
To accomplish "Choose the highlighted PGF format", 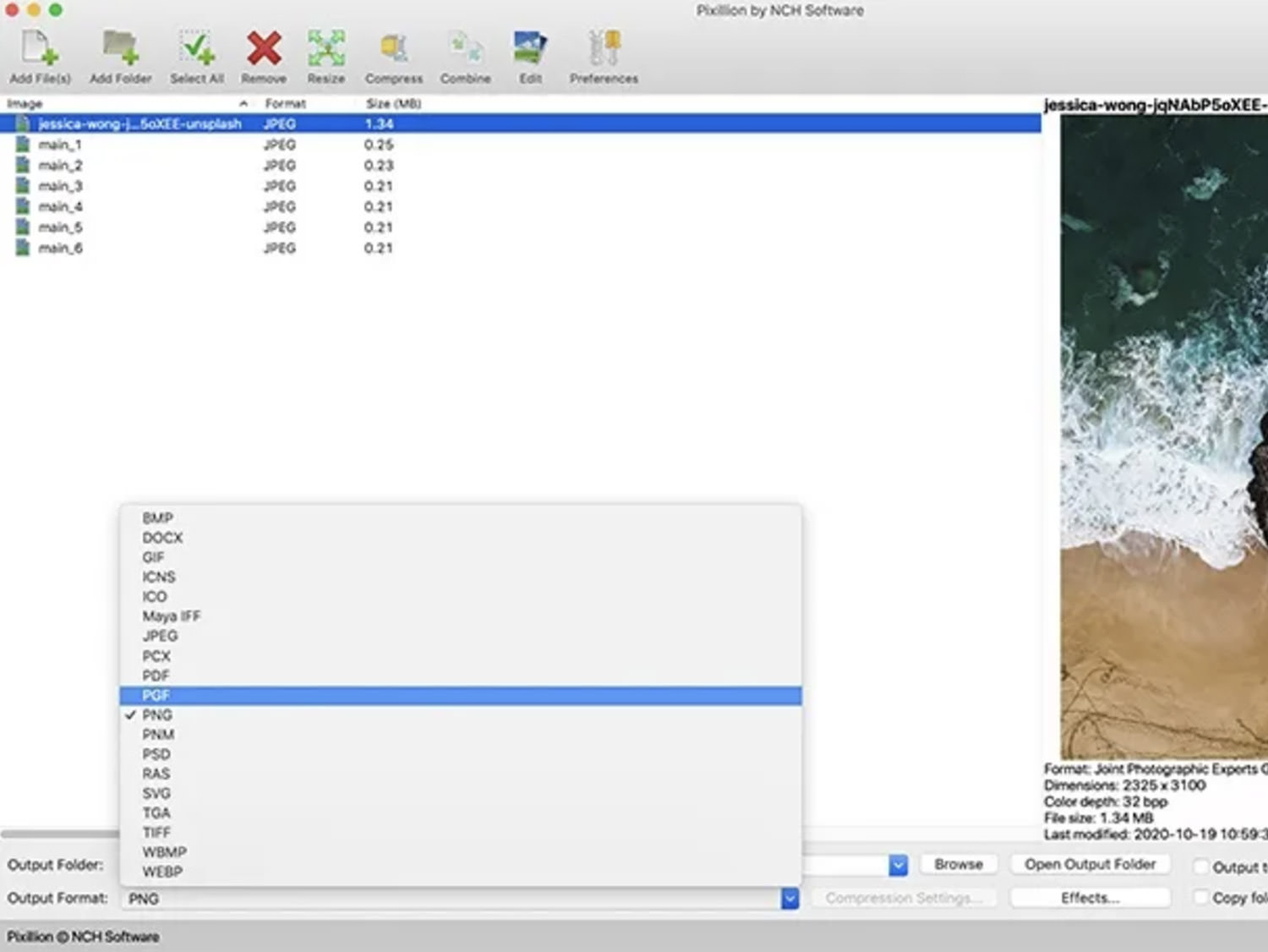I will tap(461, 695).
